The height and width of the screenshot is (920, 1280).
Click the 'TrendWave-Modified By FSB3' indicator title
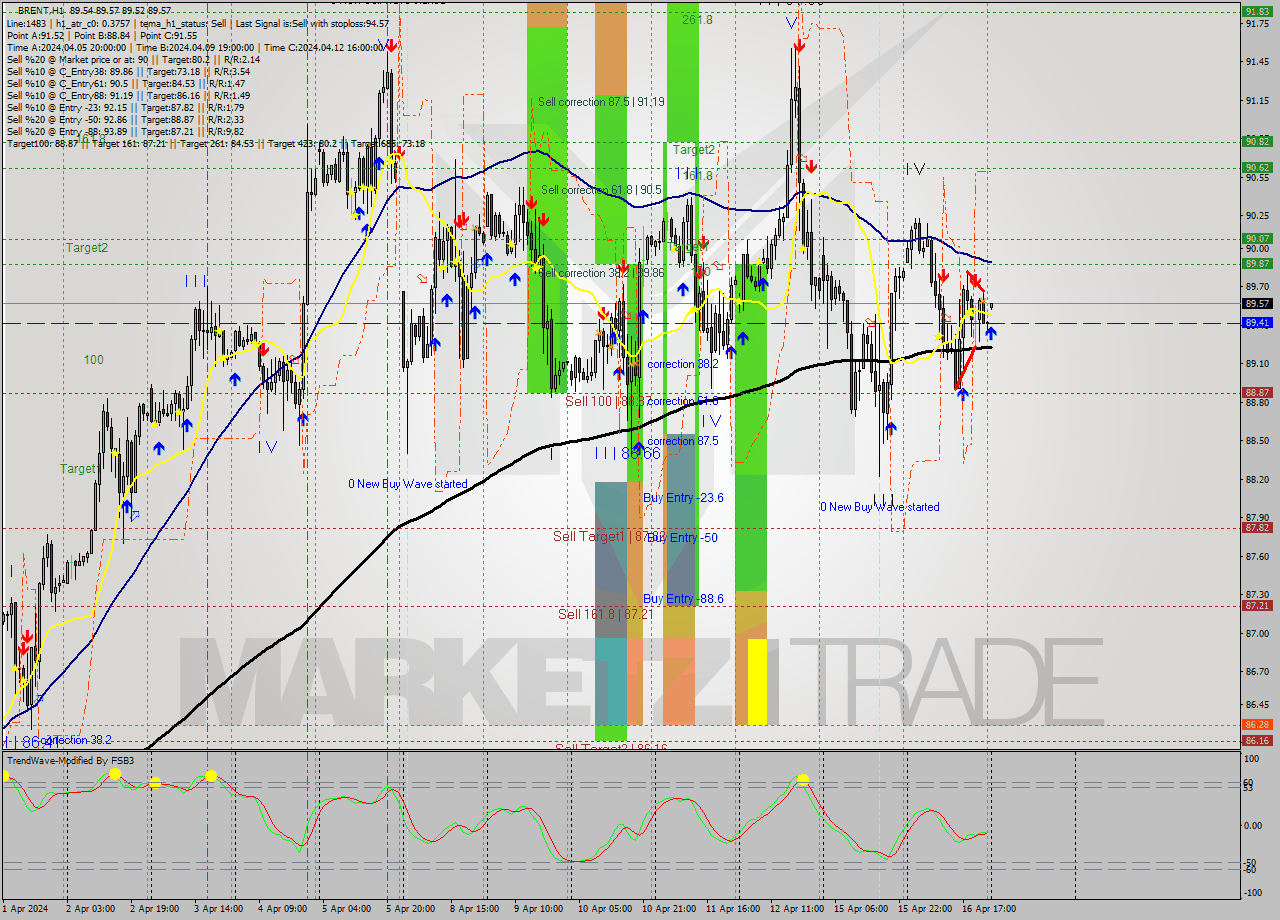[x=71, y=761]
